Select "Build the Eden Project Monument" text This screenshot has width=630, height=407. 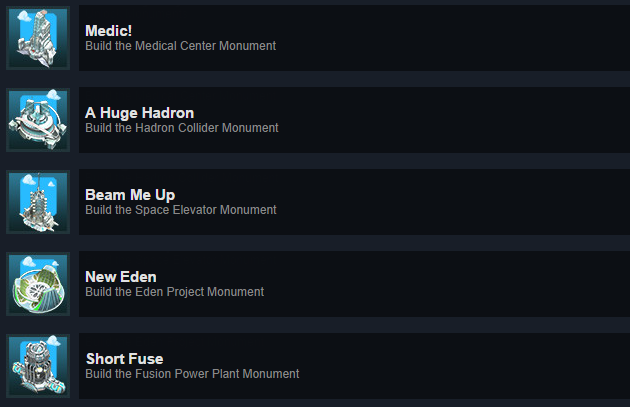(x=174, y=292)
